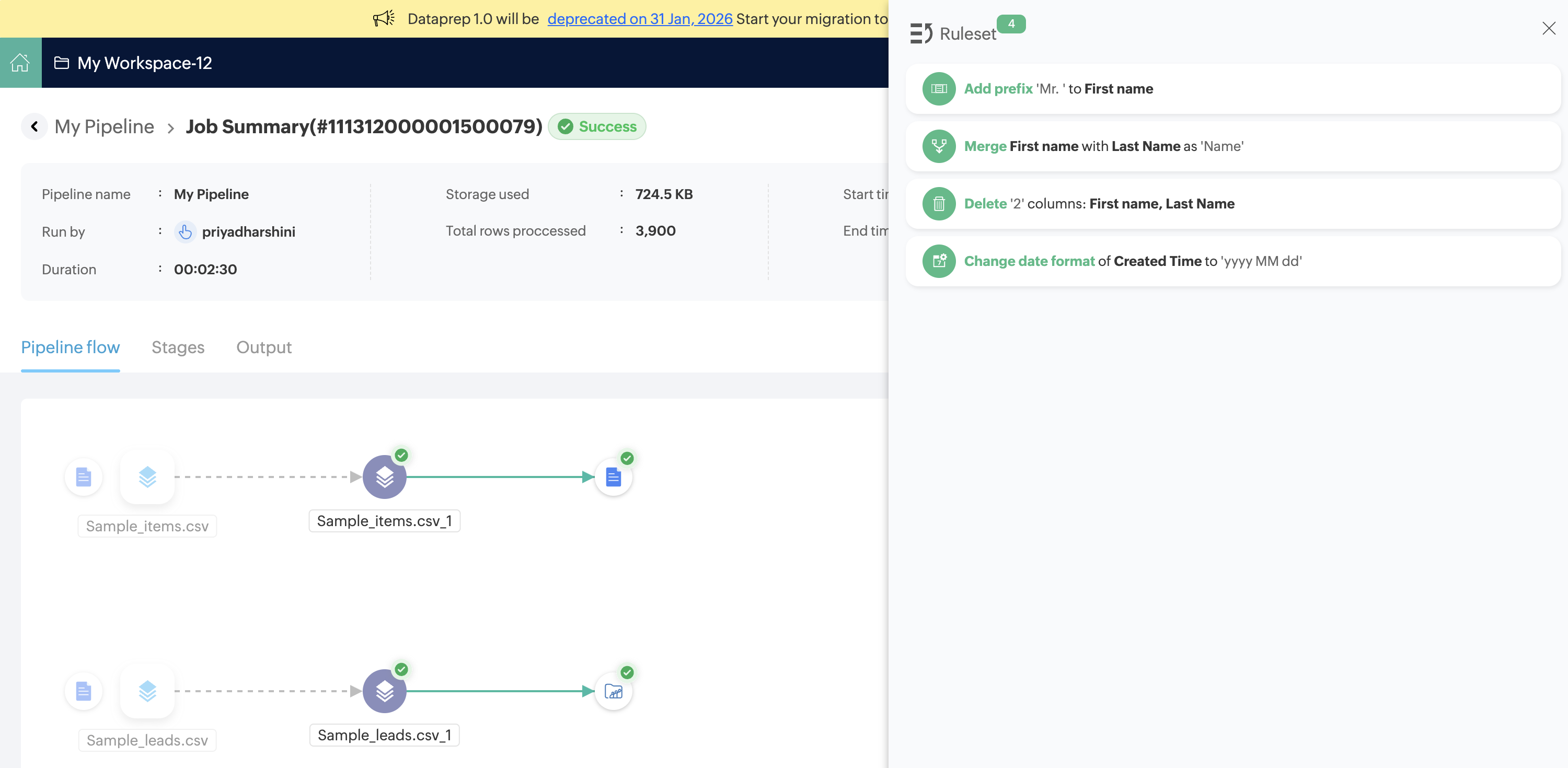Click the home icon in header
1568x768 pixels.
tap(20, 63)
